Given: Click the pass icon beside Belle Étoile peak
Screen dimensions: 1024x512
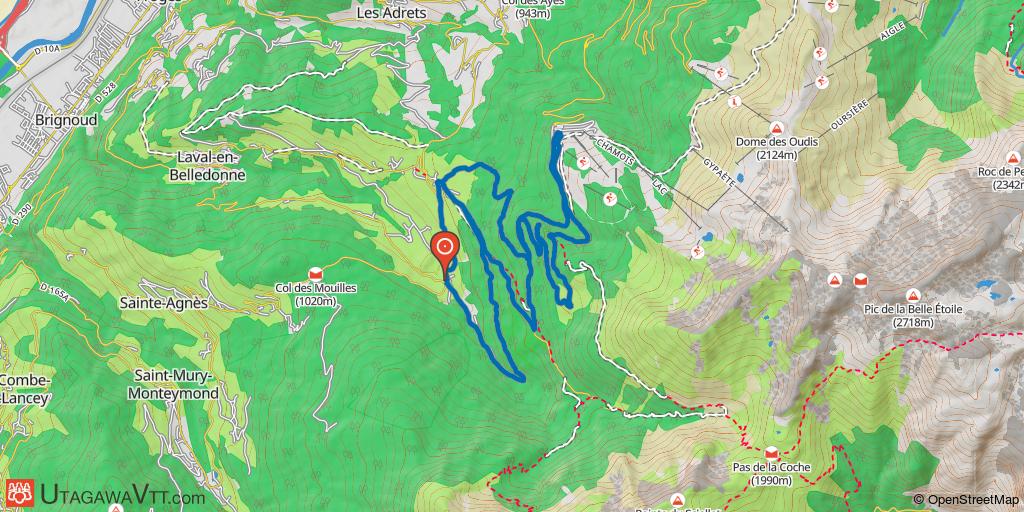Looking at the screenshot, I should click(x=860, y=281).
